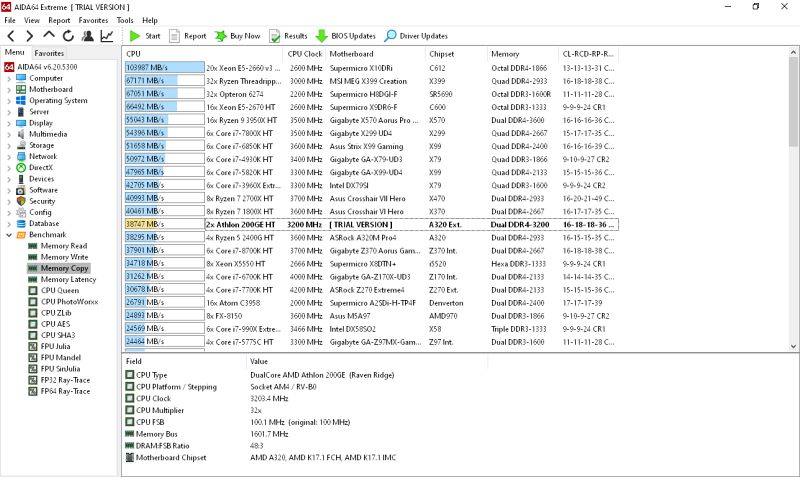Click the up-level arrow icon
The width and height of the screenshot is (800, 477).
(49, 35)
